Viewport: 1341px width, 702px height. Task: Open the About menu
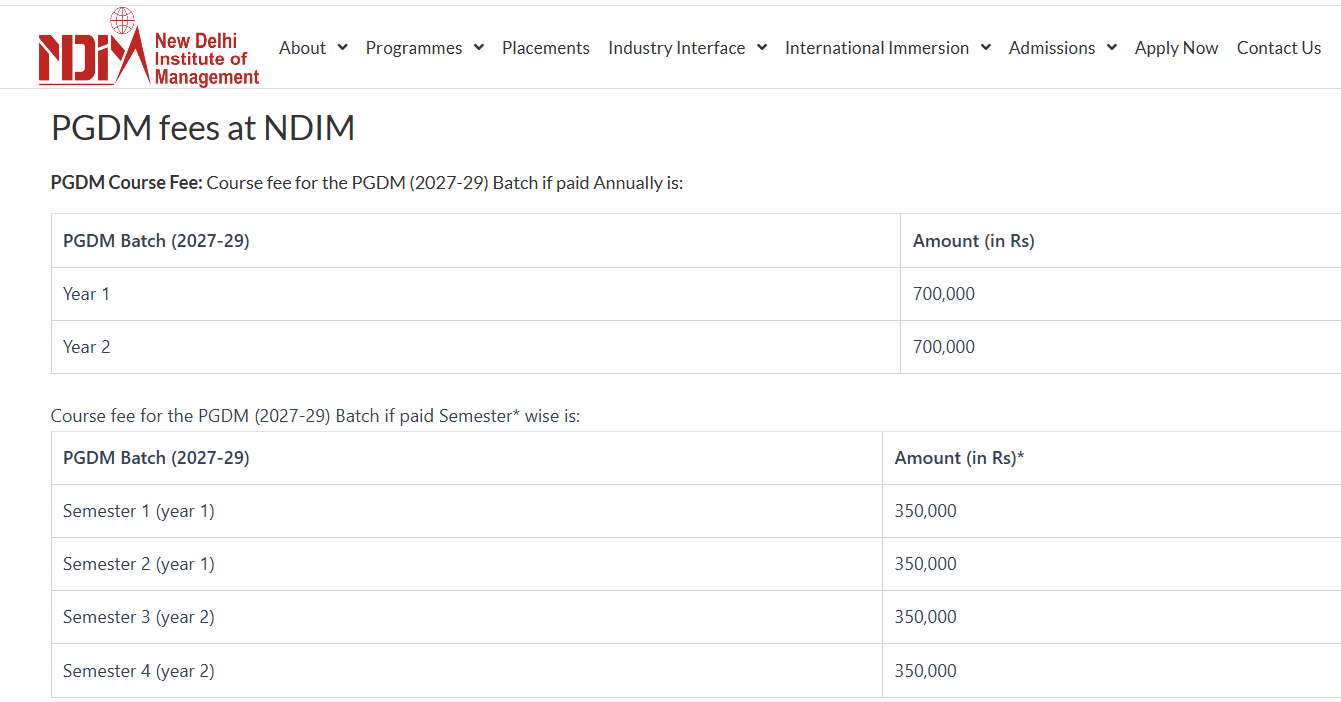302,48
